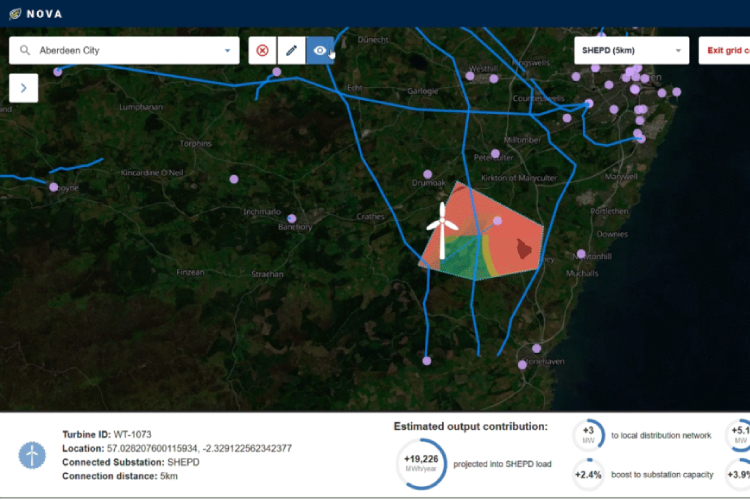Toggle the eye visibility button

pos(320,51)
